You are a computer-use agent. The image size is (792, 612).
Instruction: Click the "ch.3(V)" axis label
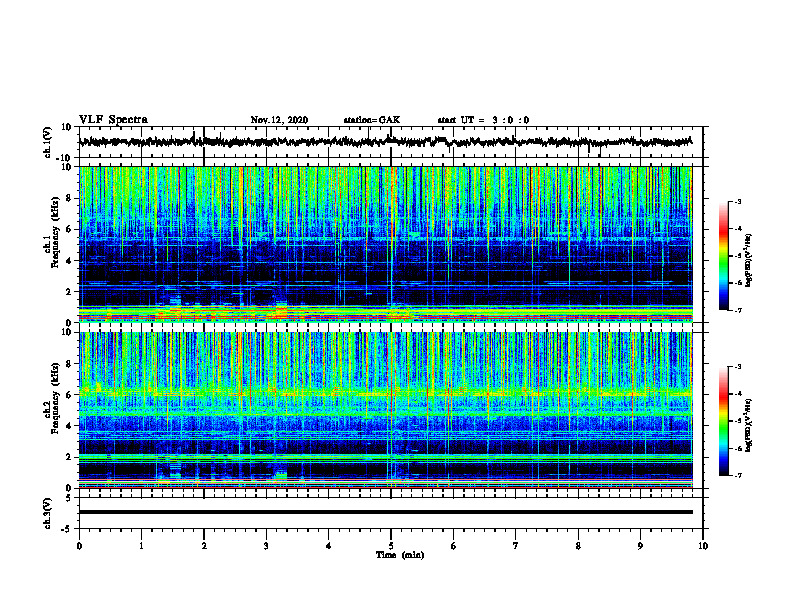(x=48, y=513)
